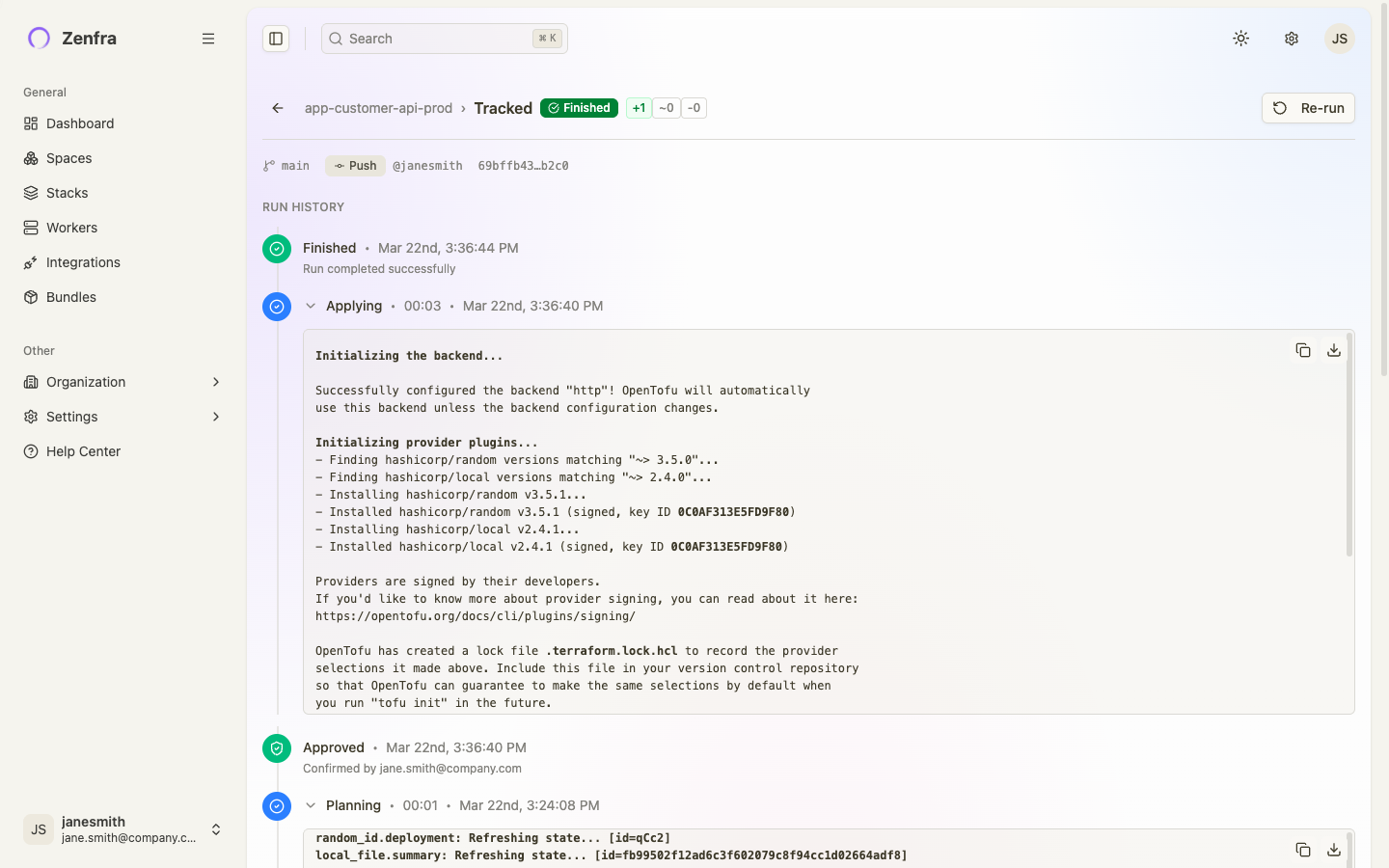The width and height of the screenshot is (1389, 868).
Task: Collapse the sidebar with the hamburger icon
Action: click(x=208, y=39)
